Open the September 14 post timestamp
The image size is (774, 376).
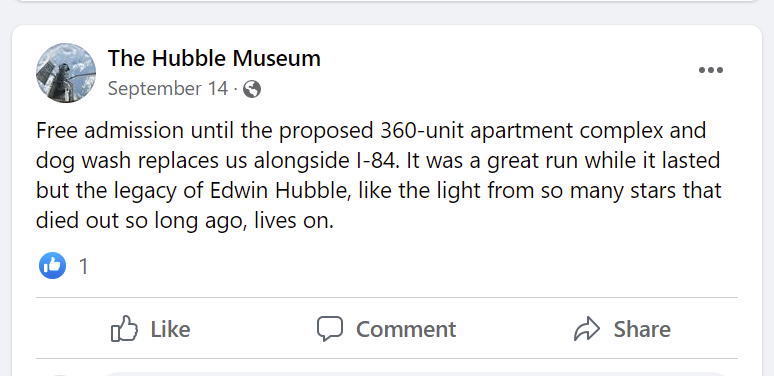[x=168, y=89]
